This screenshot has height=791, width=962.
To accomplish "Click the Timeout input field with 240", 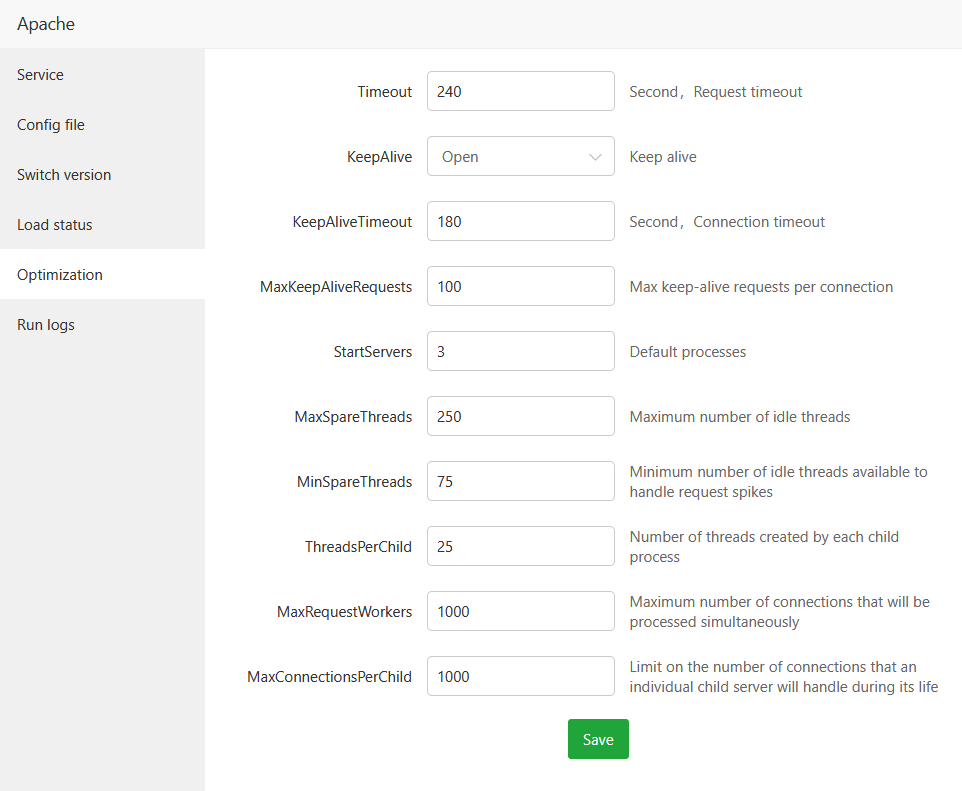I will coord(520,91).
